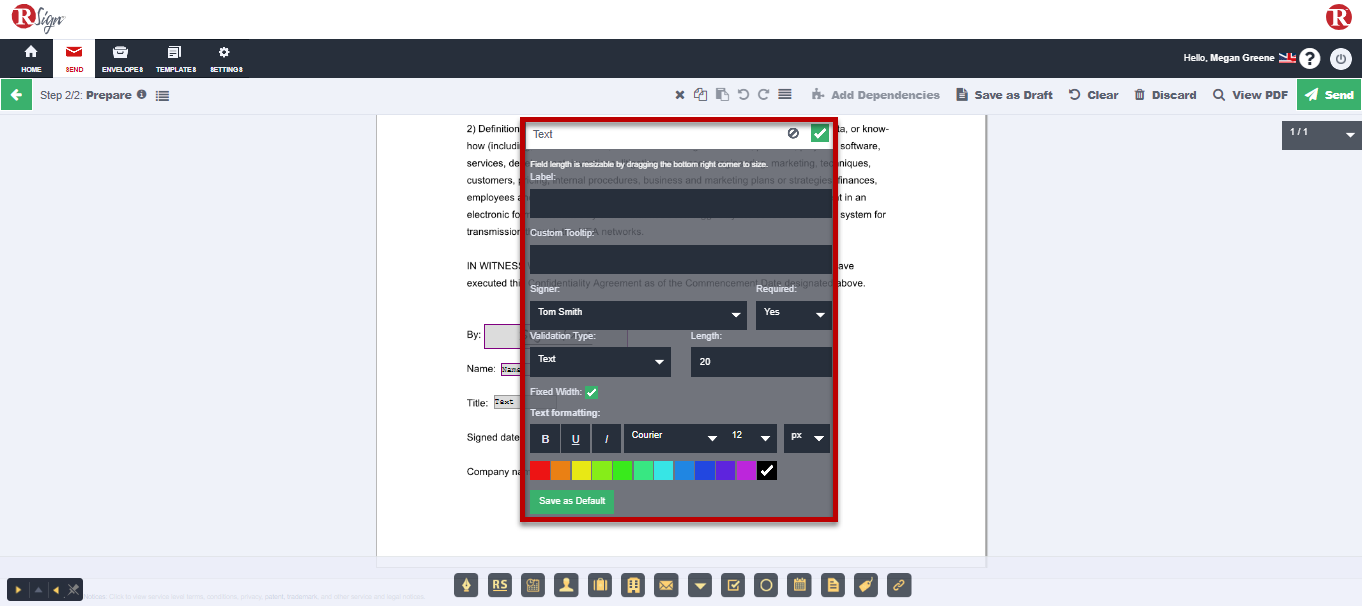
Task: Insert a hyperlink field from bottom toolbar
Action: 899,585
